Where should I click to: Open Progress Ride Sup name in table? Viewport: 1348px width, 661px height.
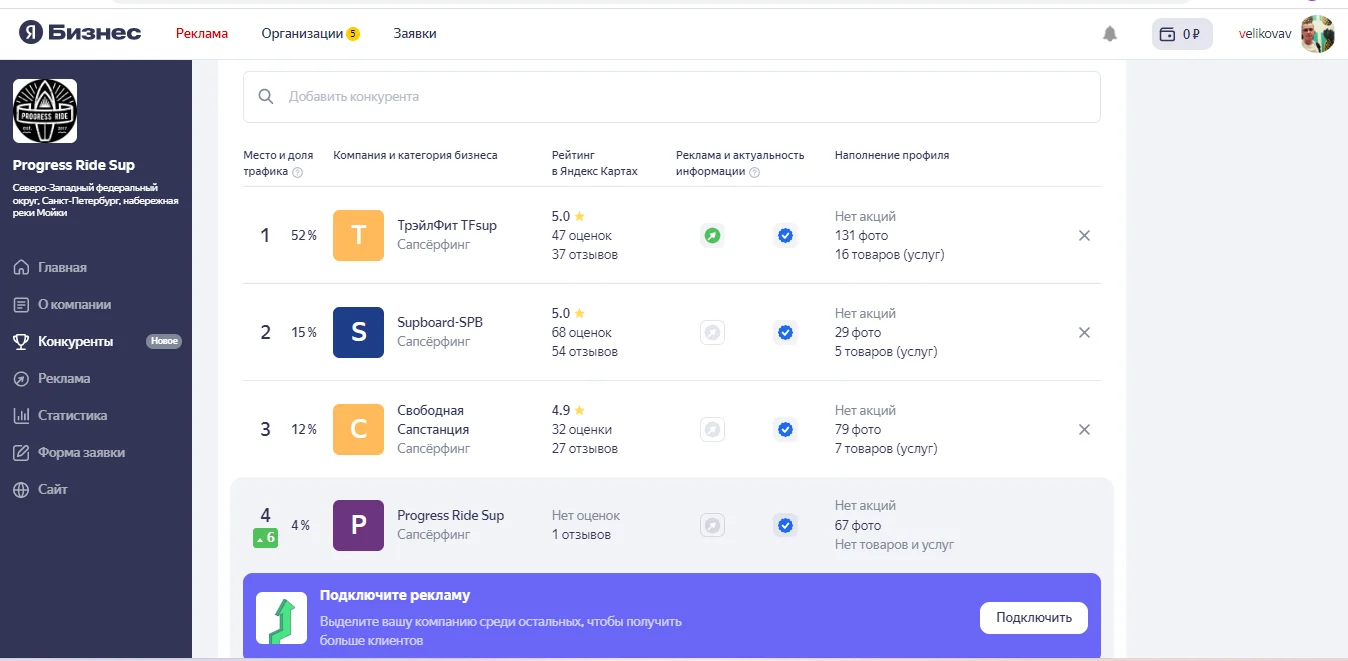tap(451, 515)
